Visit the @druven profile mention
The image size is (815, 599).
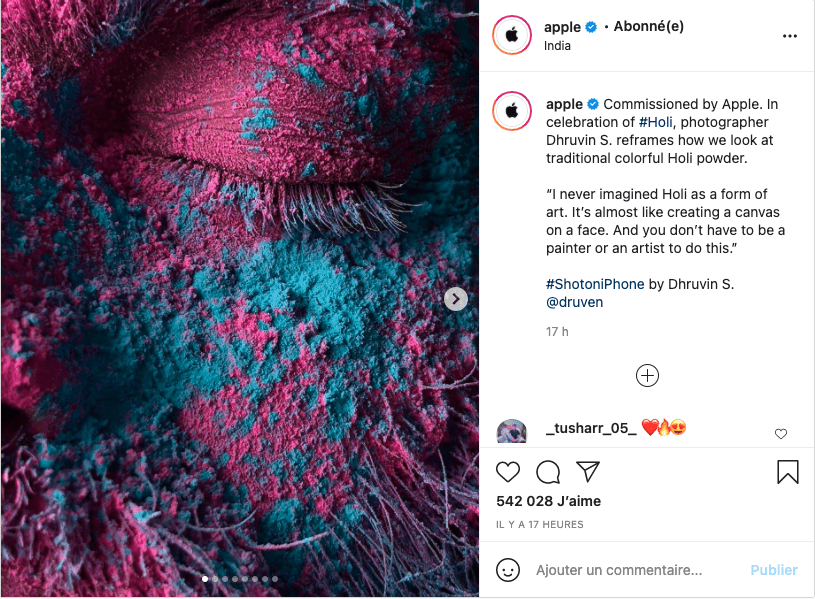574,302
